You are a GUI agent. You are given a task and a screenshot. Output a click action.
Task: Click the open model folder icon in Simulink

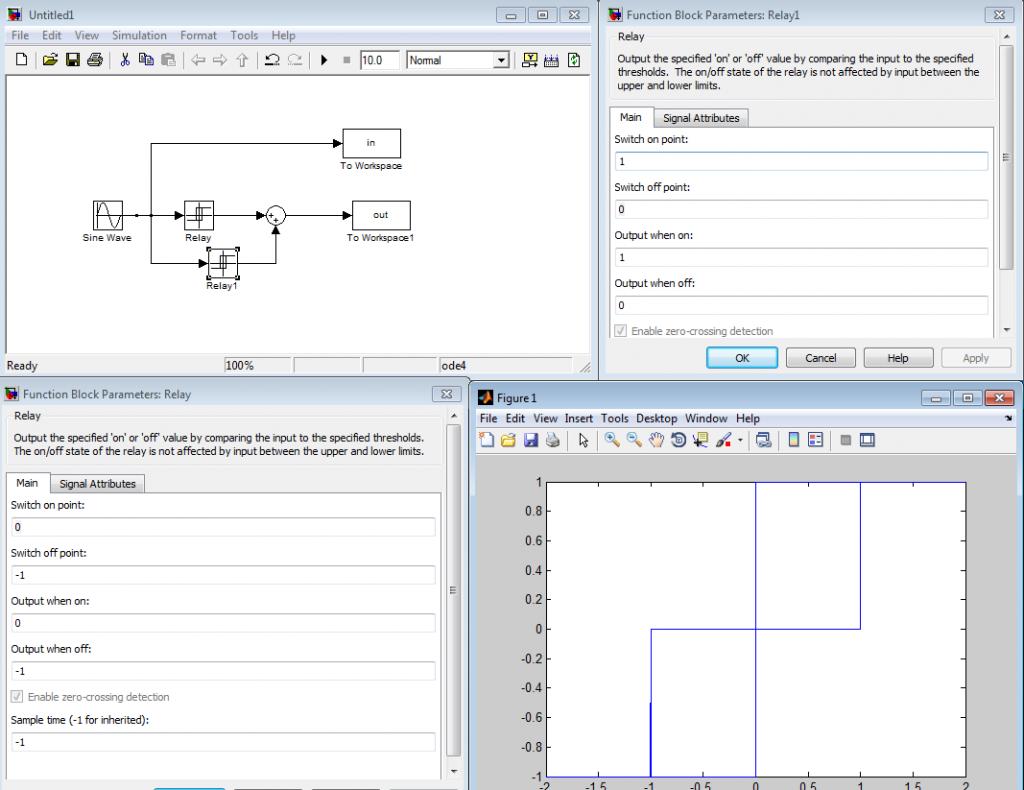pyautogui.click(x=50, y=60)
